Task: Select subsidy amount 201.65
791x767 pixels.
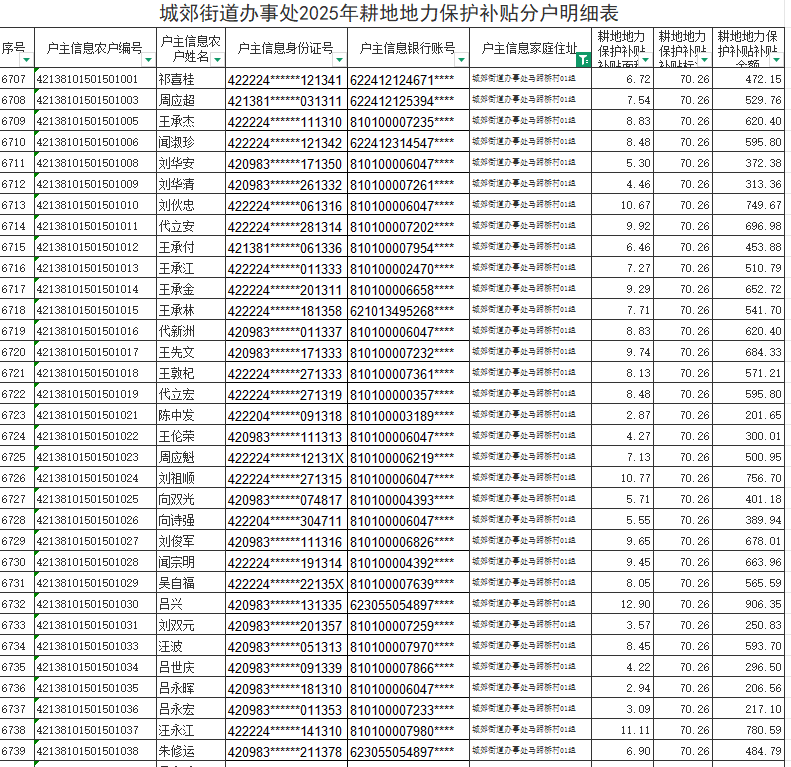Action: point(749,415)
